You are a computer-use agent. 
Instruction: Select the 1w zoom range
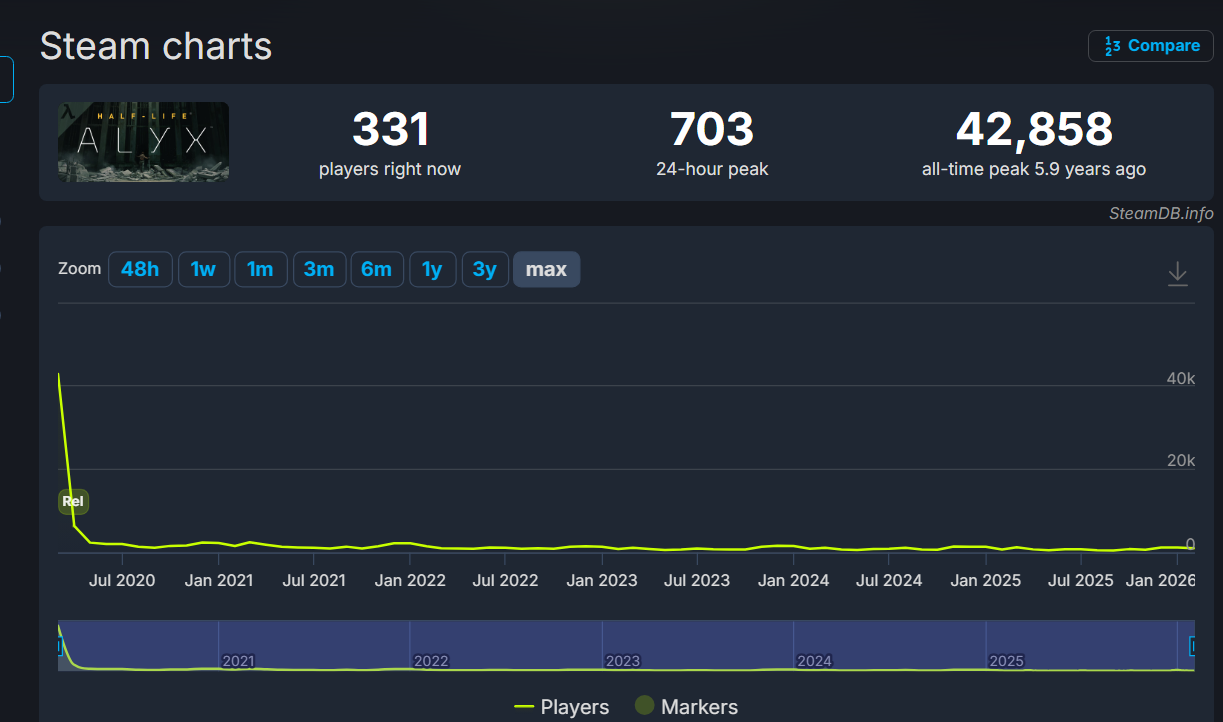click(x=204, y=269)
